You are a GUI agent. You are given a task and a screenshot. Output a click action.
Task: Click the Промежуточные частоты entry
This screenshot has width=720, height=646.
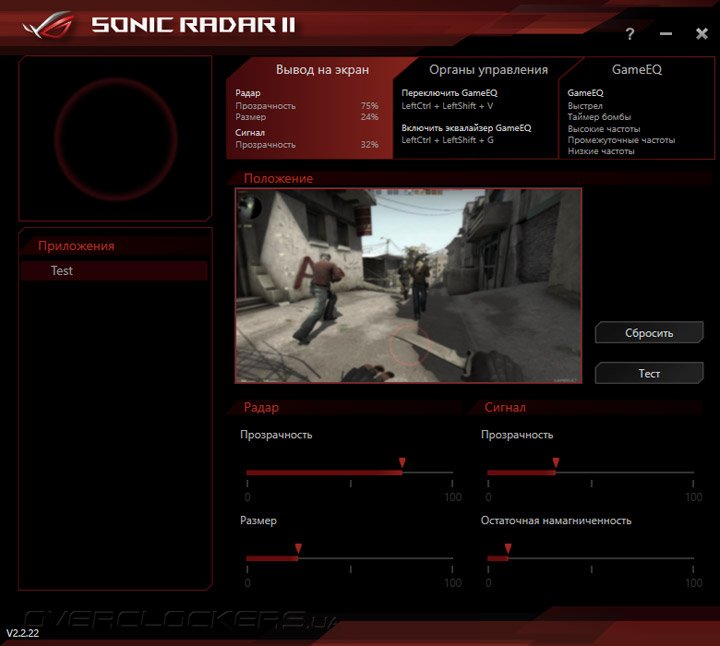pos(621,140)
